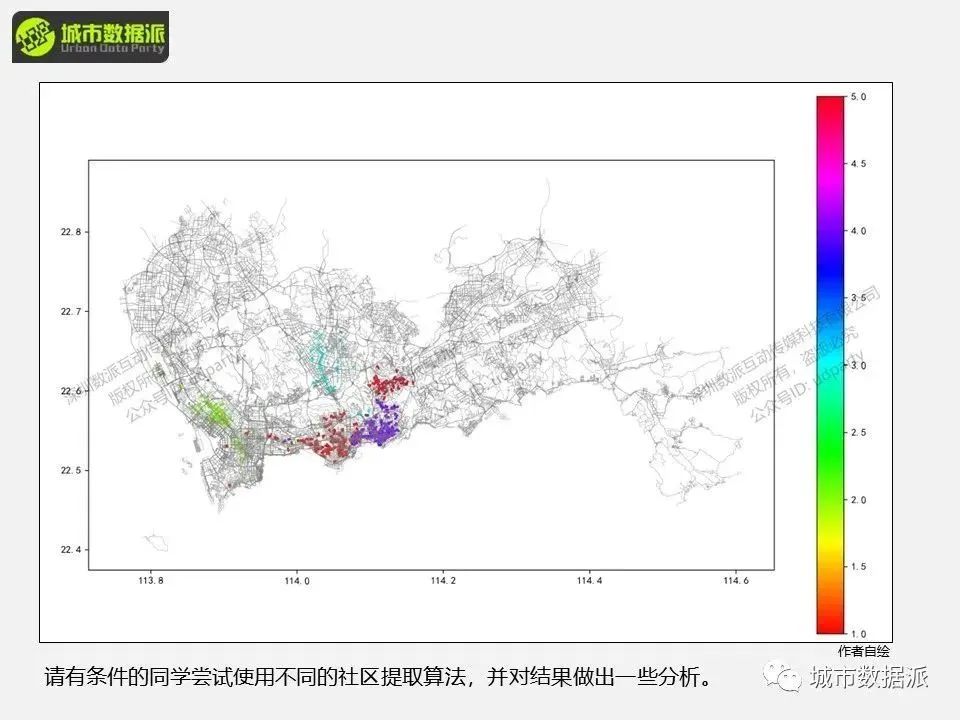
Task: Click the colorbar tick label 5.0
Action: click(x=858, y=97)
